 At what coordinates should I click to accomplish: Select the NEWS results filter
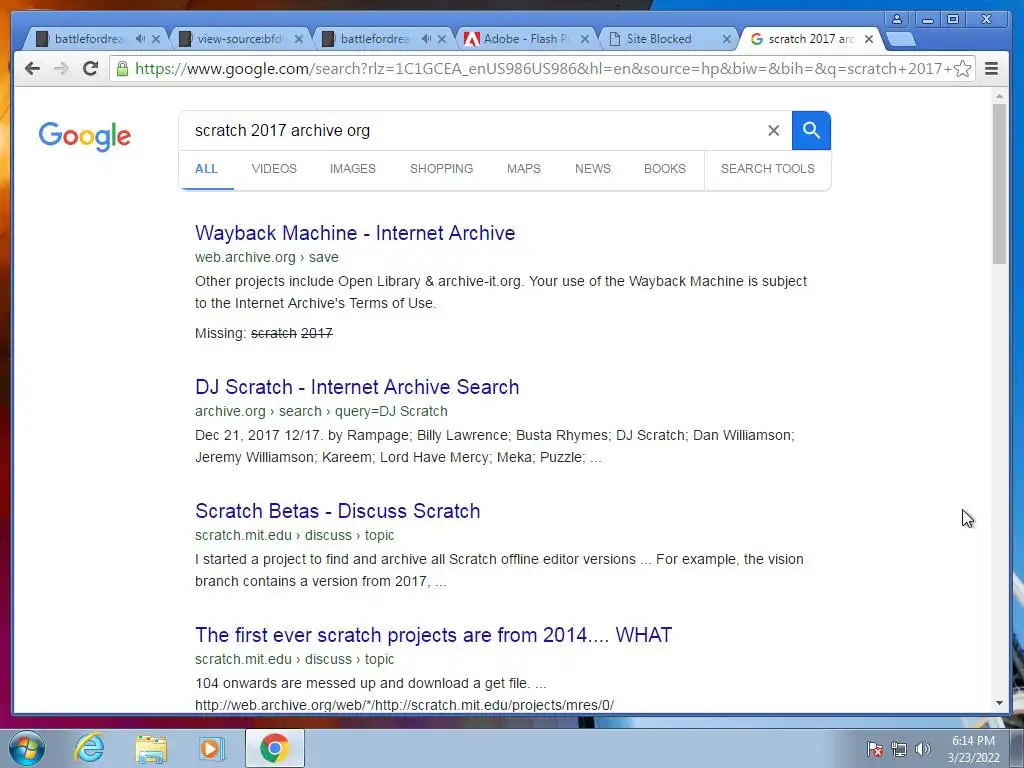593,168
